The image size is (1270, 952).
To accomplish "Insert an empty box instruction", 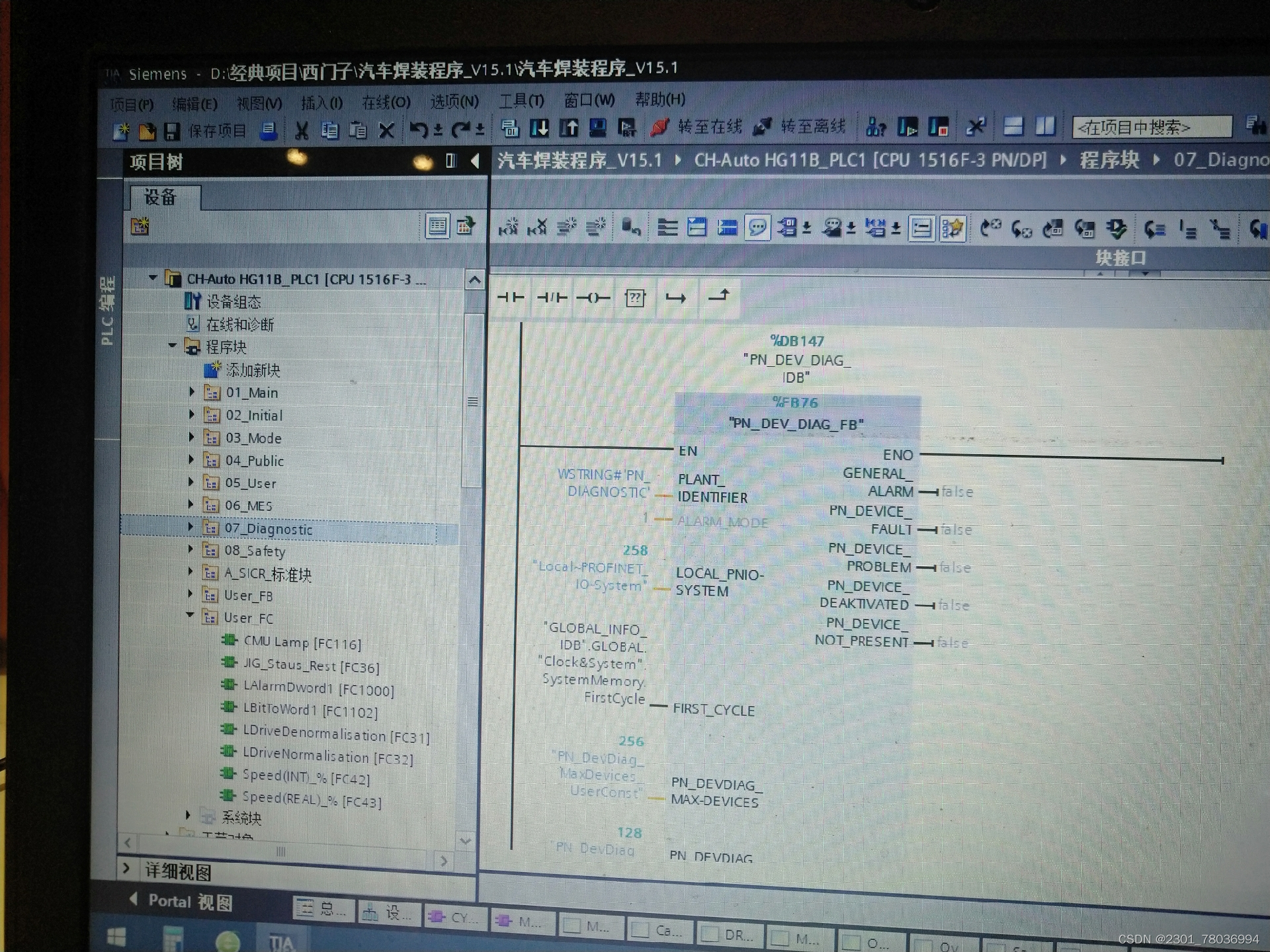I will (x=635, y=298).
